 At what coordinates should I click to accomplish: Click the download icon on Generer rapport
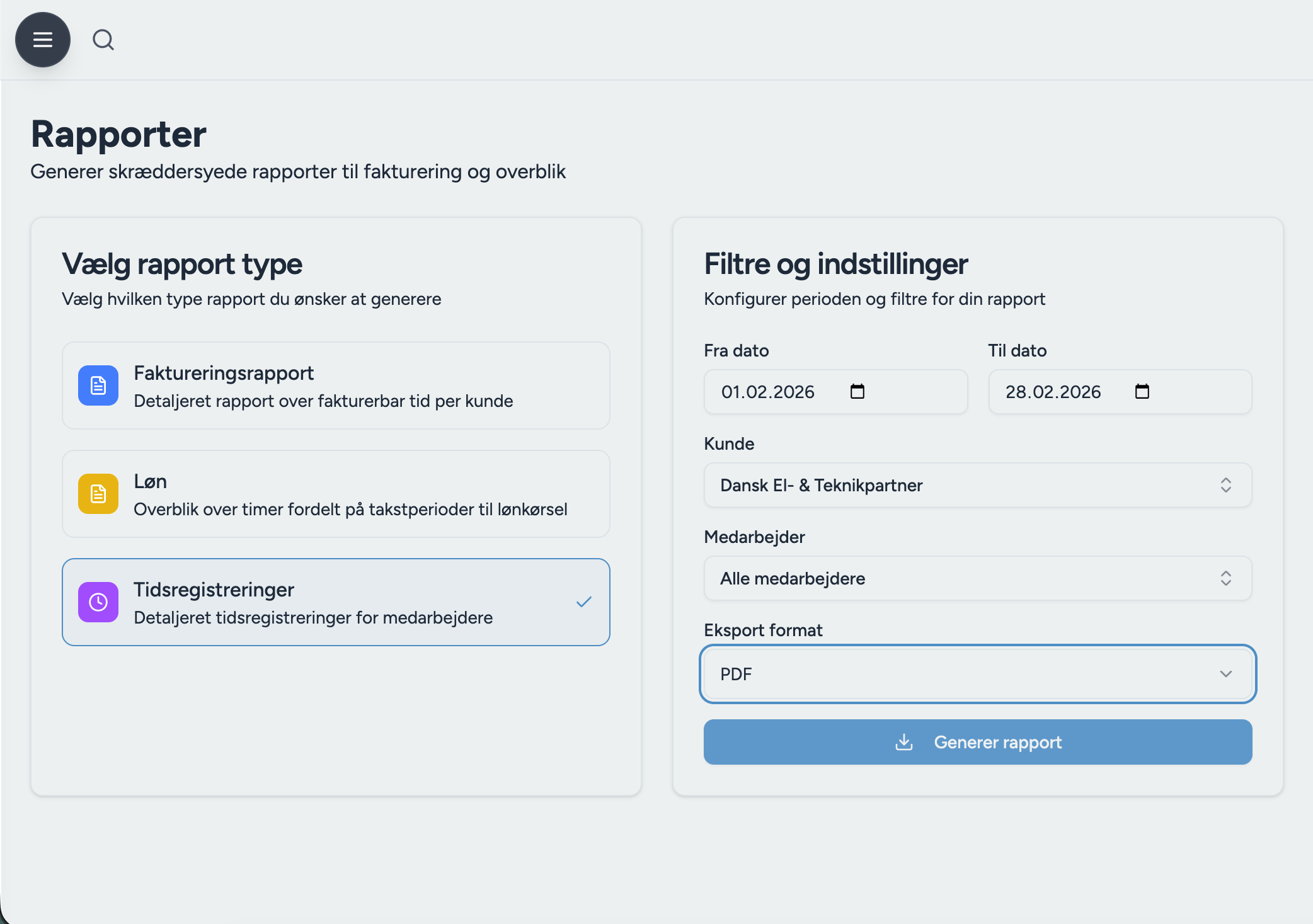coord(904,743)
